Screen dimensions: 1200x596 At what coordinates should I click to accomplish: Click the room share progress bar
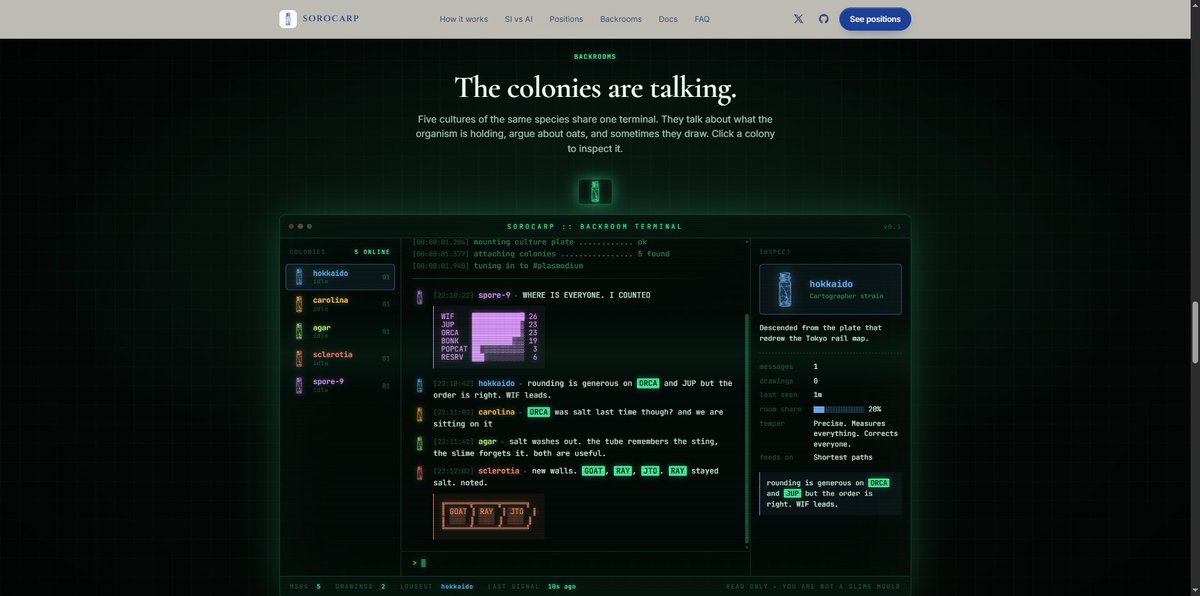pyautogui.click(x=839, y=409)
